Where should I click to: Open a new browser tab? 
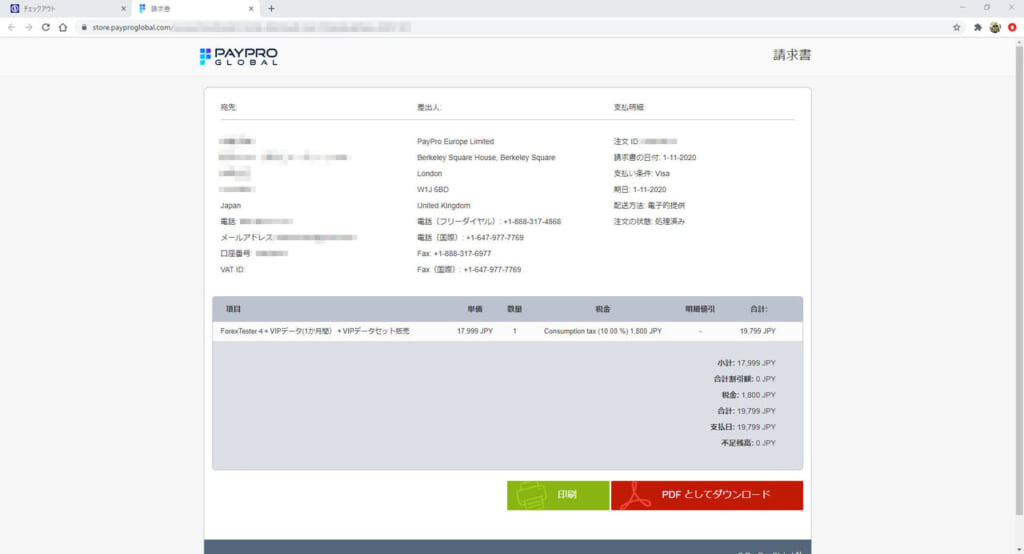(x=271, y=8)
